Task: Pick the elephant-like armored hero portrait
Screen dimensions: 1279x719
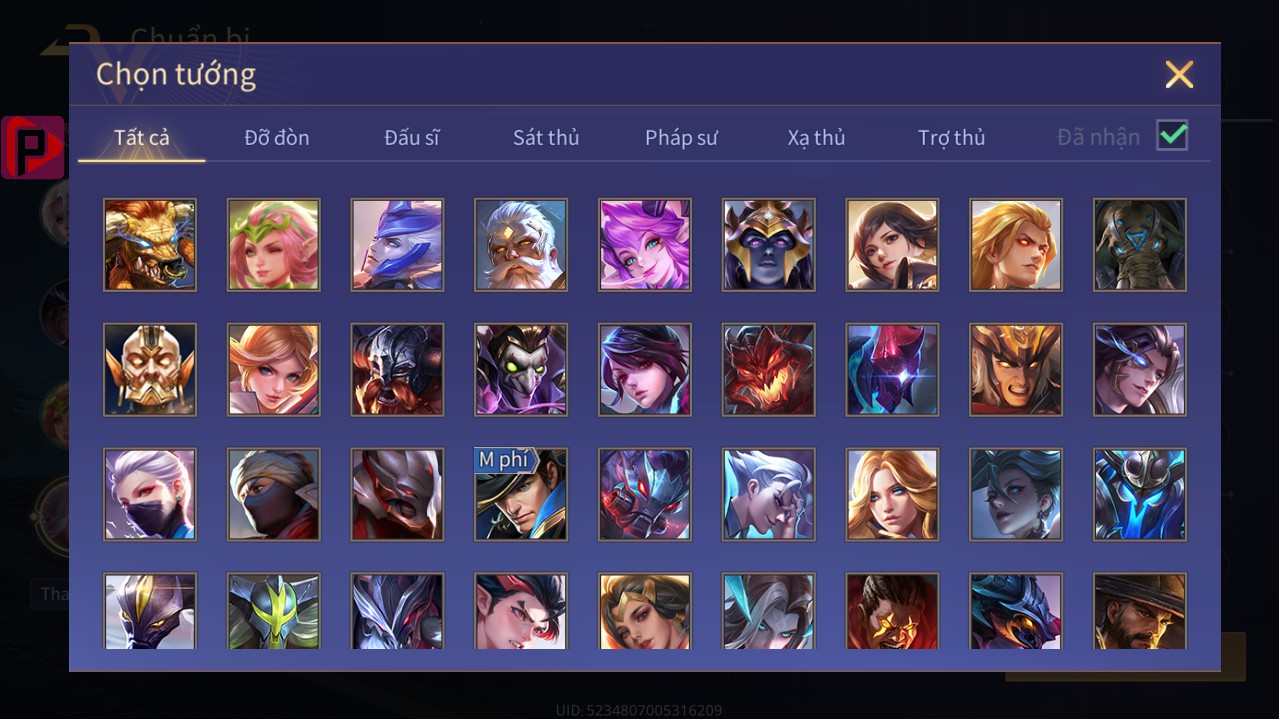Action: (1140, 245)
